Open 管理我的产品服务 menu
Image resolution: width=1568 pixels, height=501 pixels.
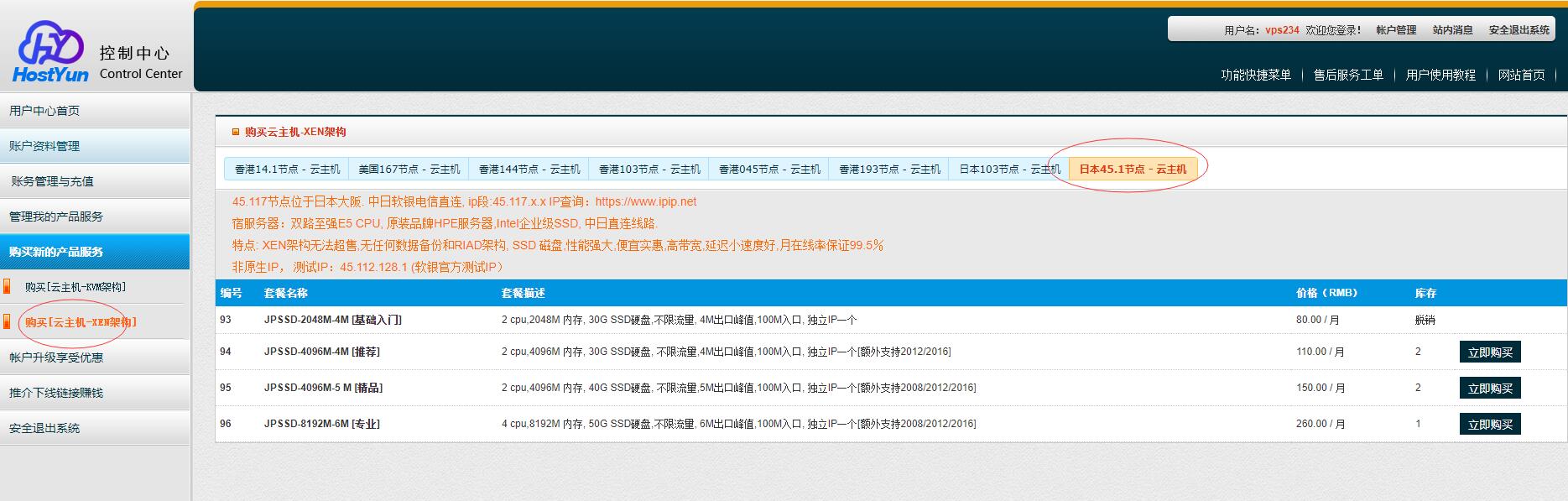point(95,216)
